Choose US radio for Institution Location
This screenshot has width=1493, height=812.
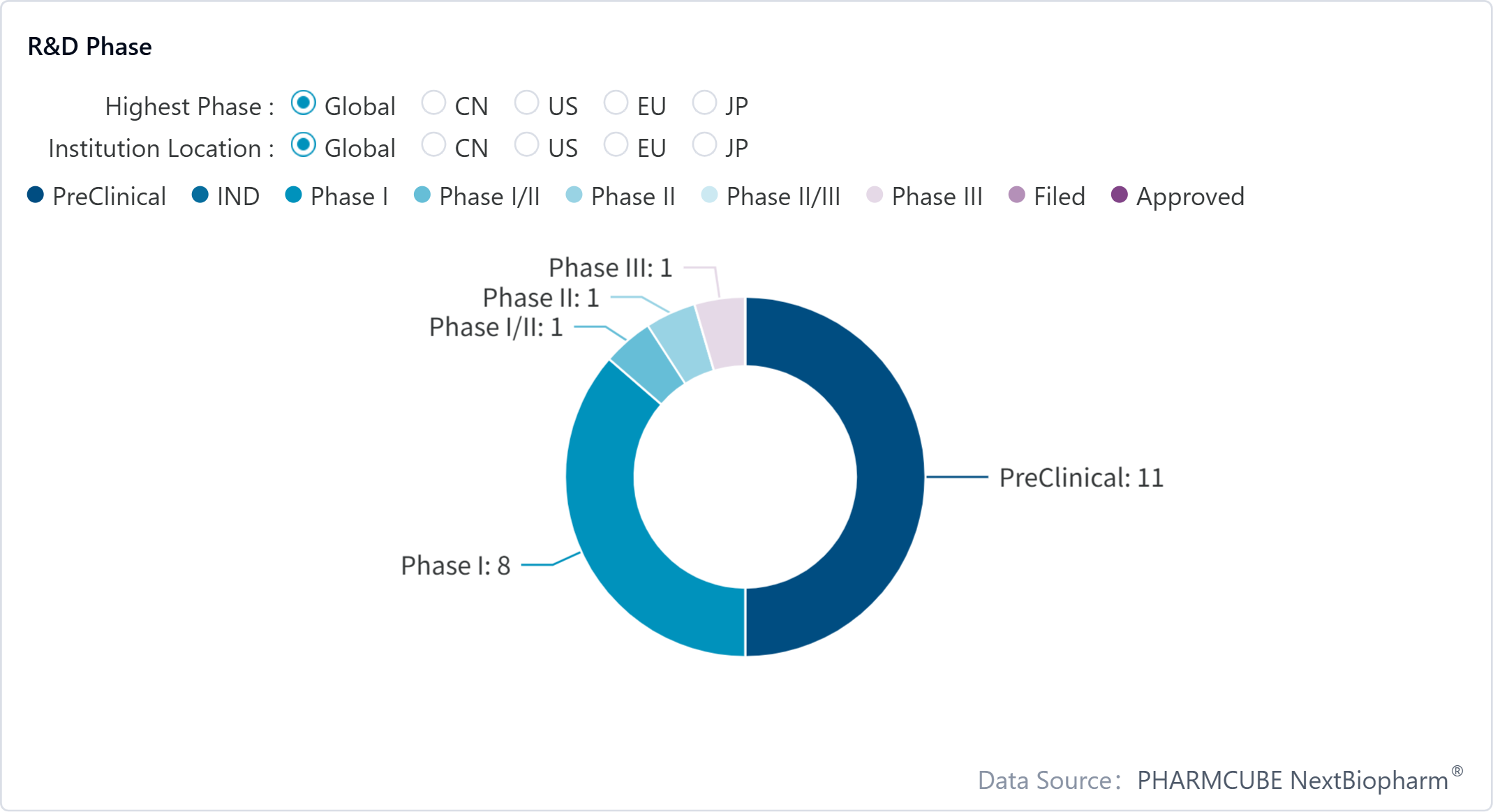tap(526, 145)
